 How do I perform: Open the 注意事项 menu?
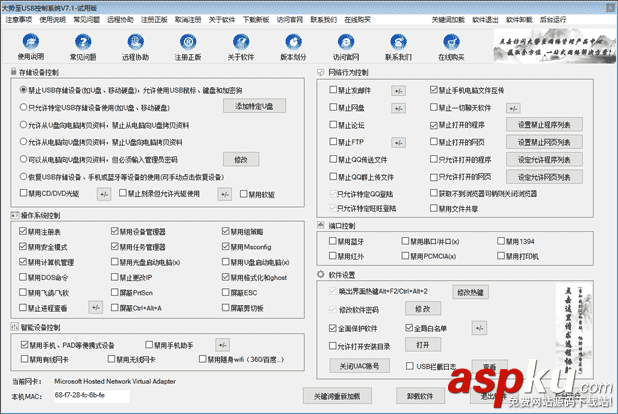click(x=19, y=20)
